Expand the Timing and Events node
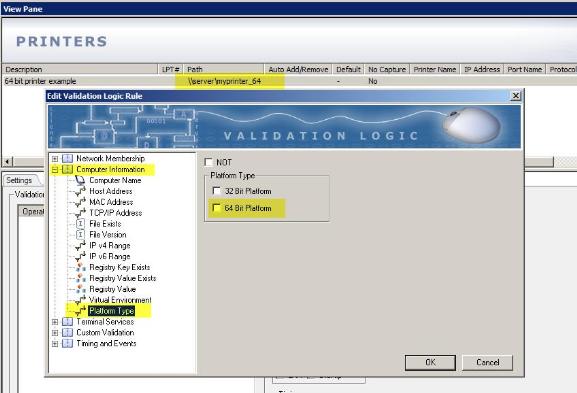The image size is (577, 393). 55,344
